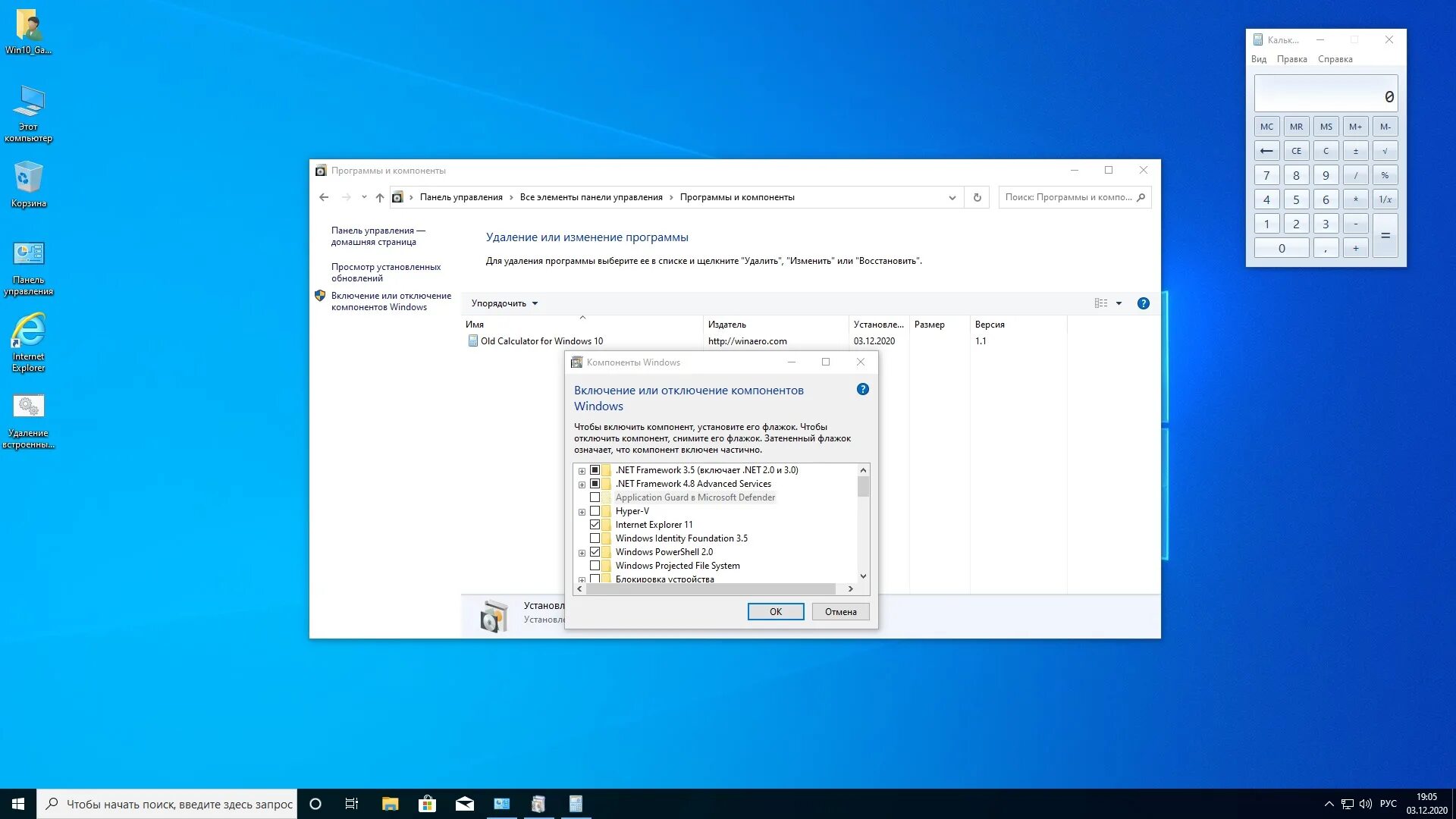
Task: Enable Windows Projected File System checkbox
Action: [x=596, y=565]
